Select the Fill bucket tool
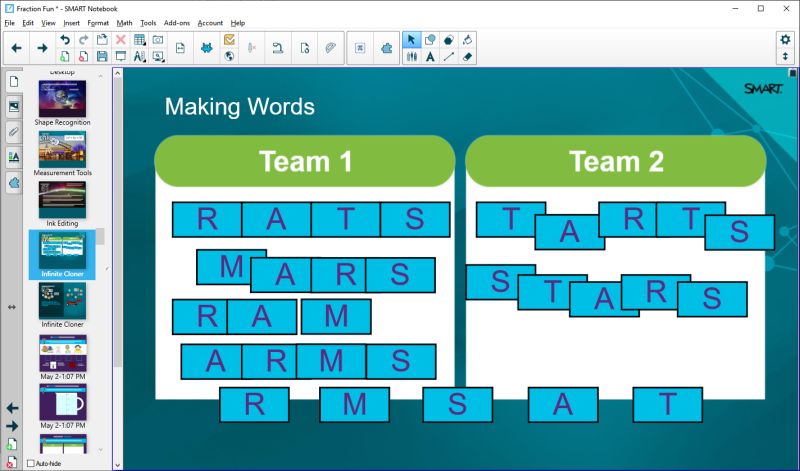Viewport: 800px width, 471px height. pos(467,40)
